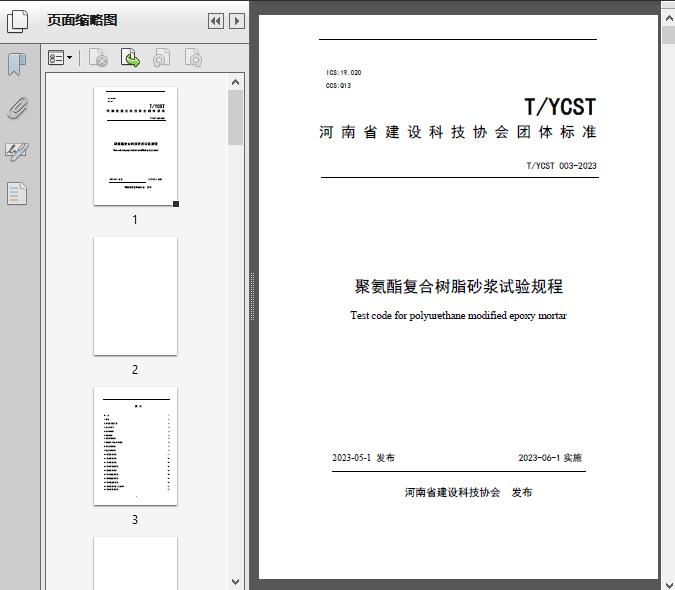Click thumbnail panel scroll up arrow

pyautogui.click(x=235, y=82)
